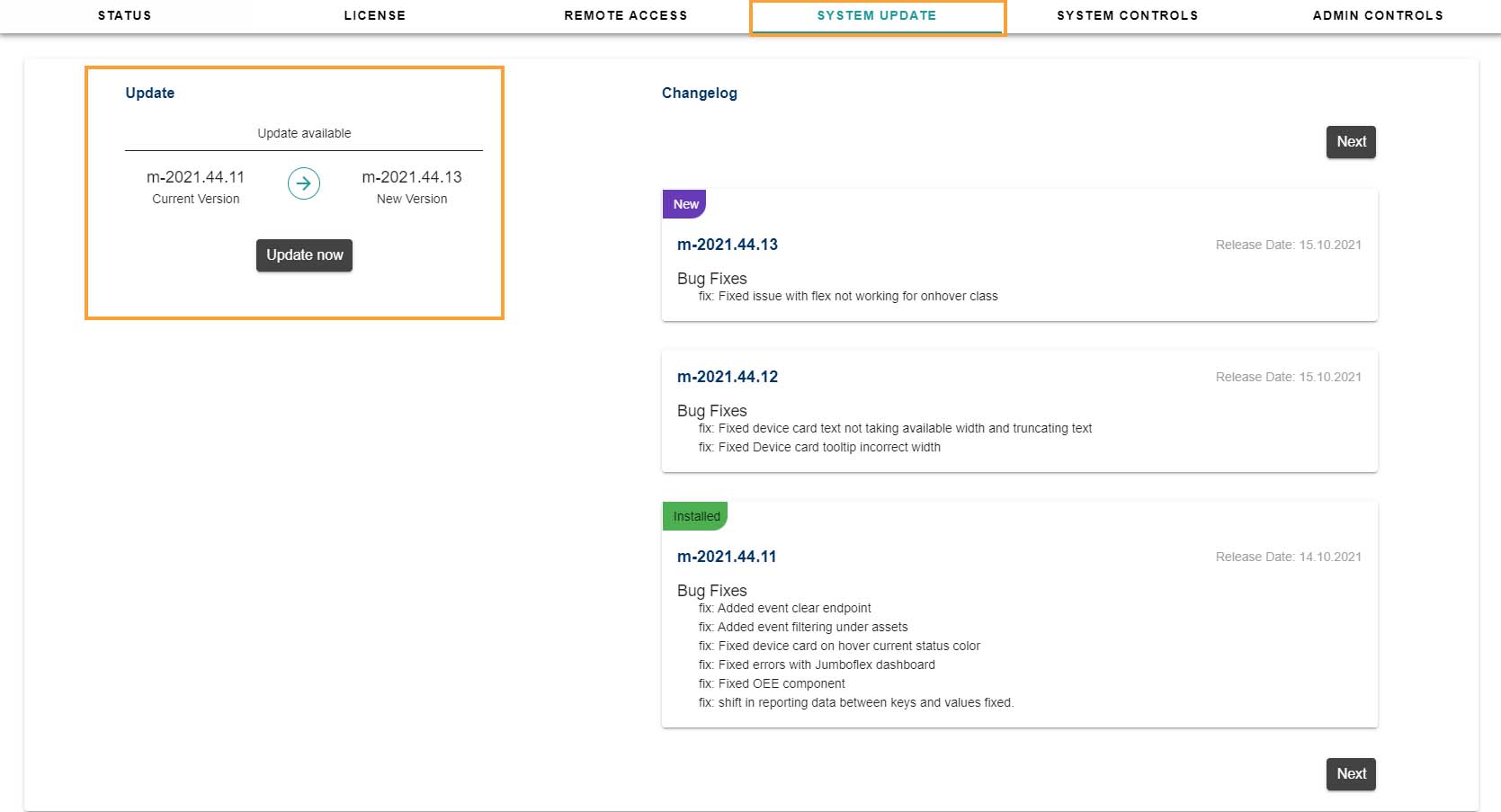Open the System Controls tab

pyautogui.click(x=1127, y=15)
